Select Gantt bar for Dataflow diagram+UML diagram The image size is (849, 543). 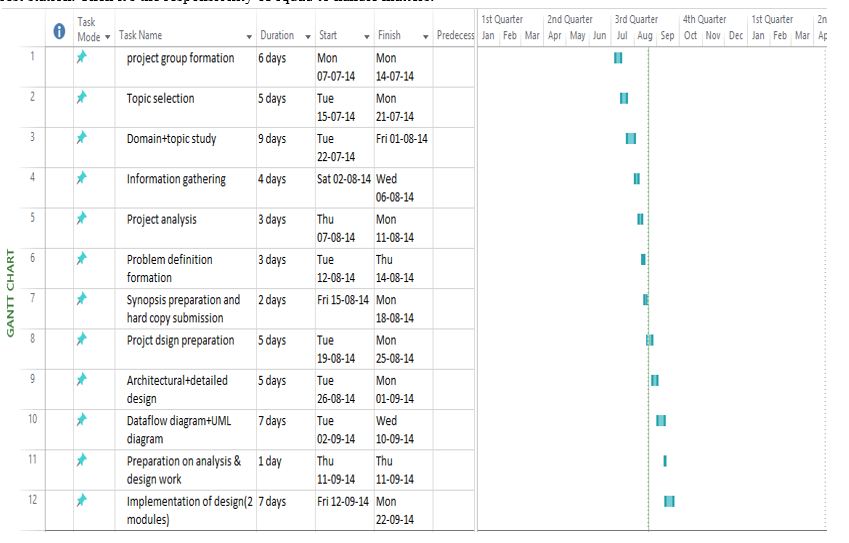(x=661, y=421)
